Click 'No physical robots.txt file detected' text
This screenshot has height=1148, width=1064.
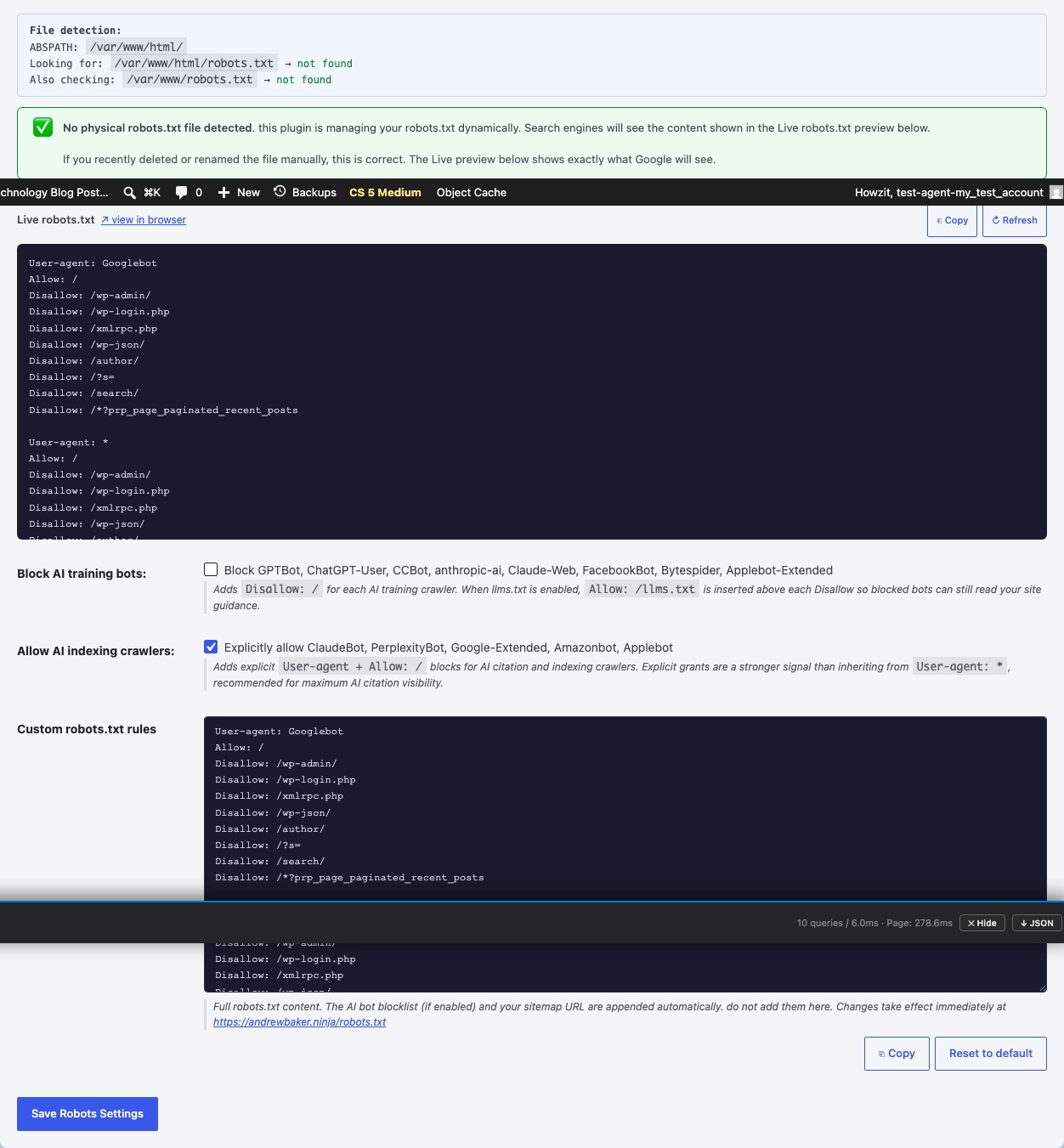157,128
